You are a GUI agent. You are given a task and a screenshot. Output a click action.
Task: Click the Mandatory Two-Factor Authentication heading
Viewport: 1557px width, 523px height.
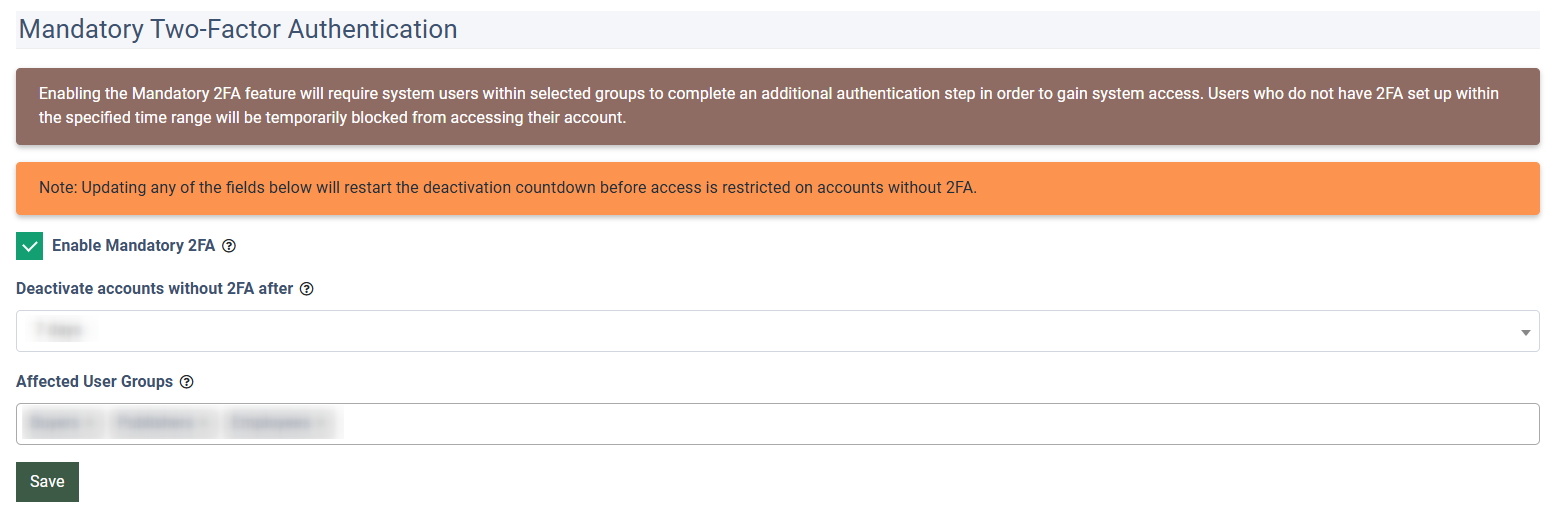(238, 29)
